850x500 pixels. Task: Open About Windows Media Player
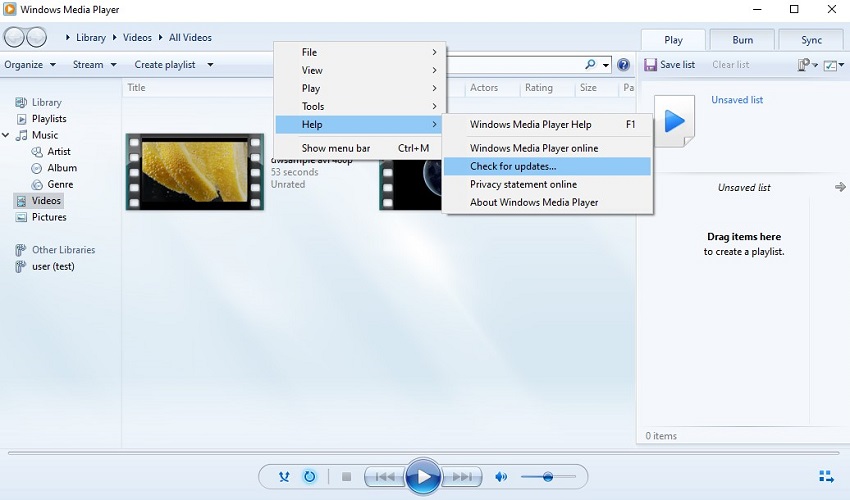pos(534,202)
